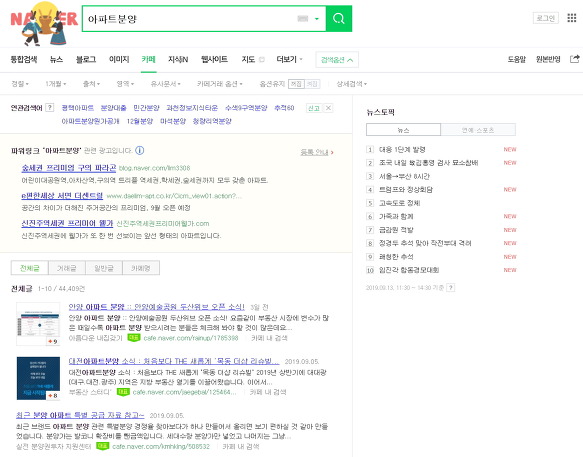Click related search 분양대출
The width and height of the screenshot is (583, 457).
[x=113, y=108]
